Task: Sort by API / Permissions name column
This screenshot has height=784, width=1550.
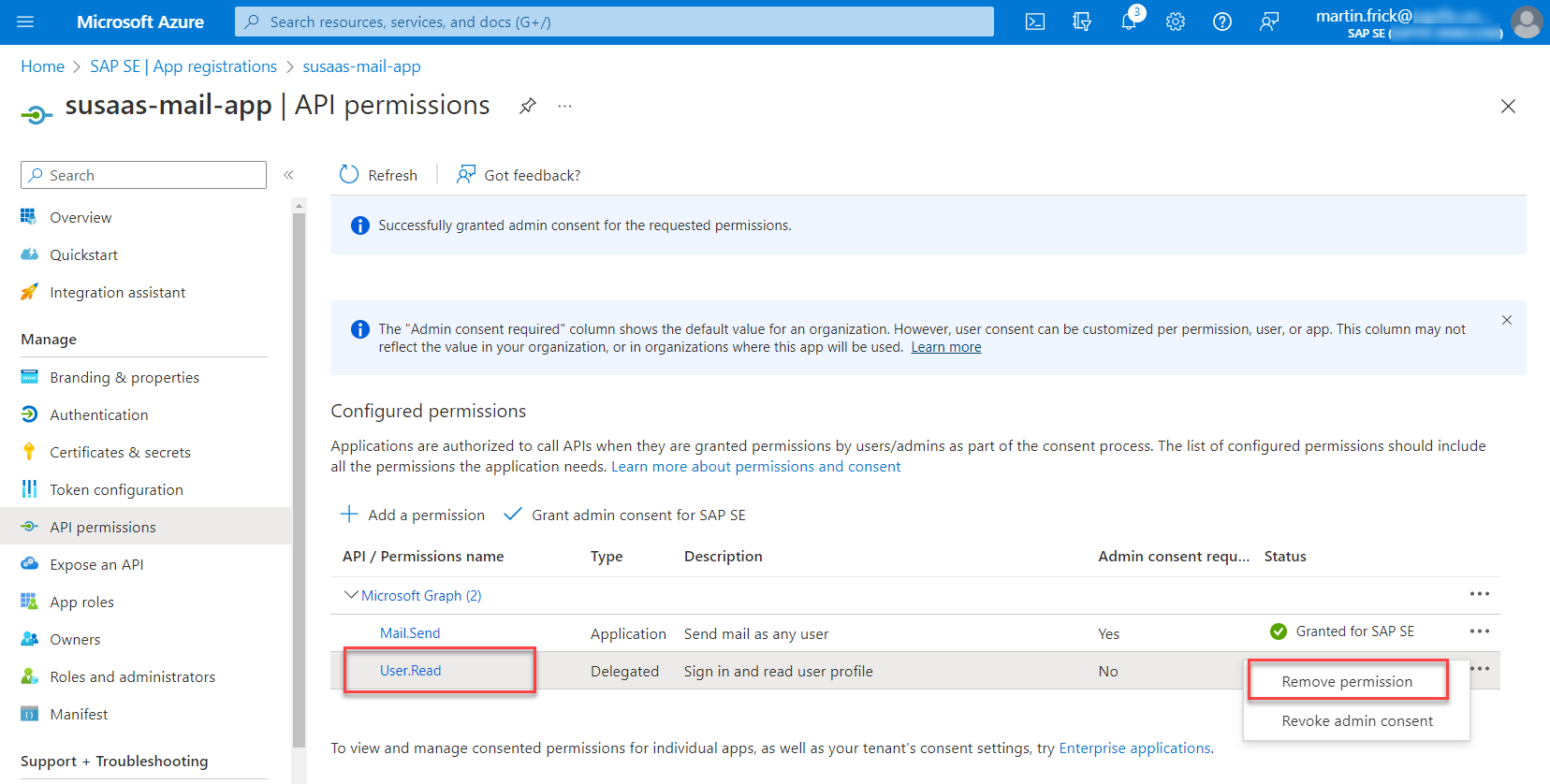Action: [423, 557]
